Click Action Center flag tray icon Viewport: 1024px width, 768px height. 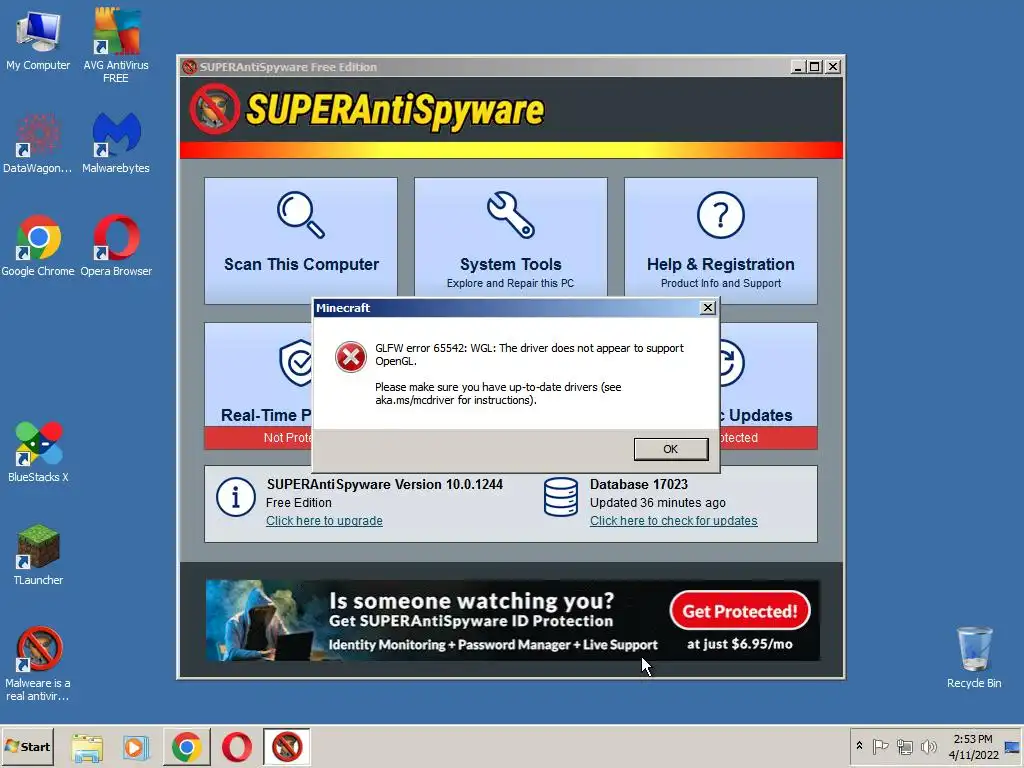coord(880,746)
